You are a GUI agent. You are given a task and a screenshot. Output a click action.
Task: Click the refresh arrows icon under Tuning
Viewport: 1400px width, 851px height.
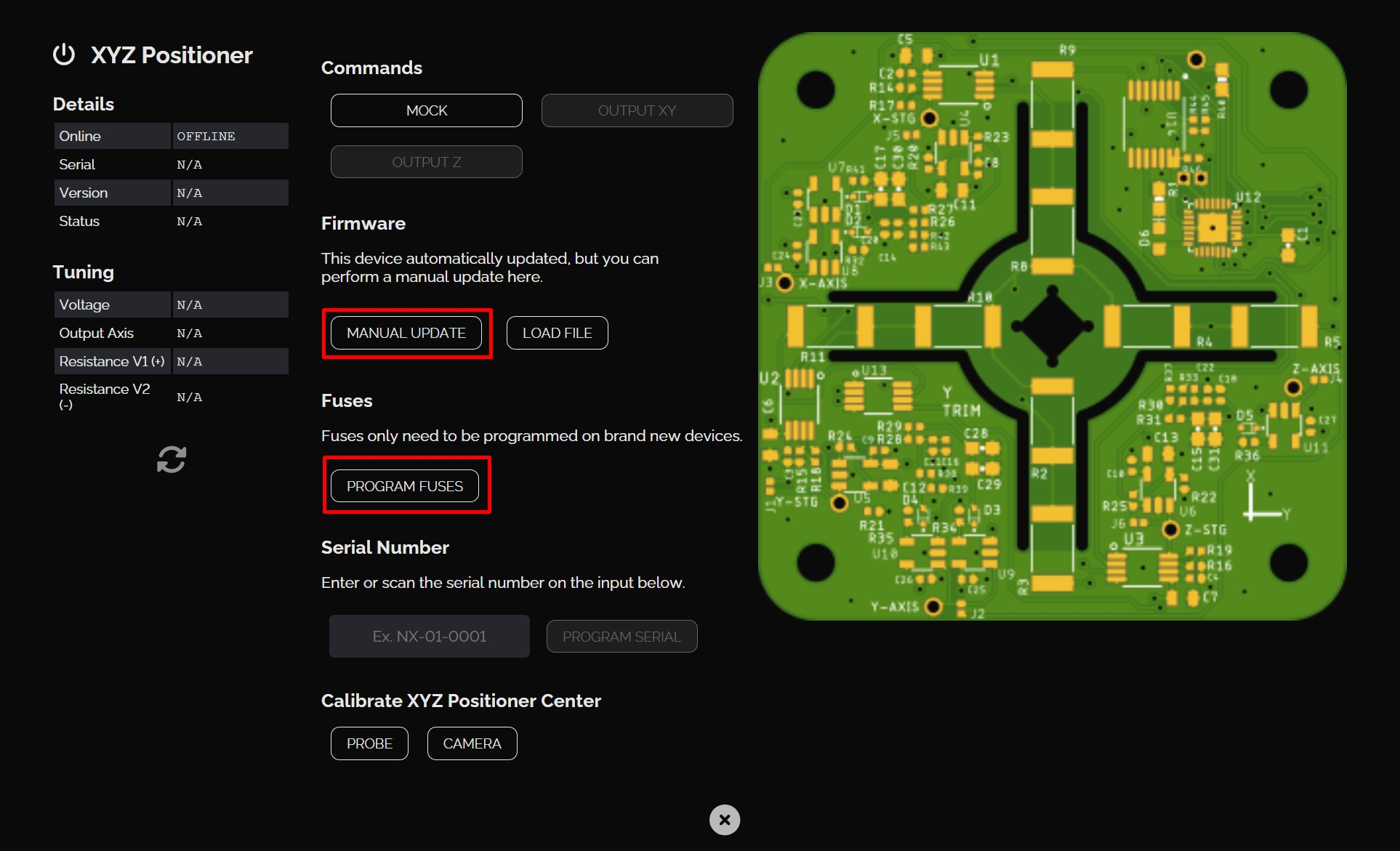tap(172, 459)
